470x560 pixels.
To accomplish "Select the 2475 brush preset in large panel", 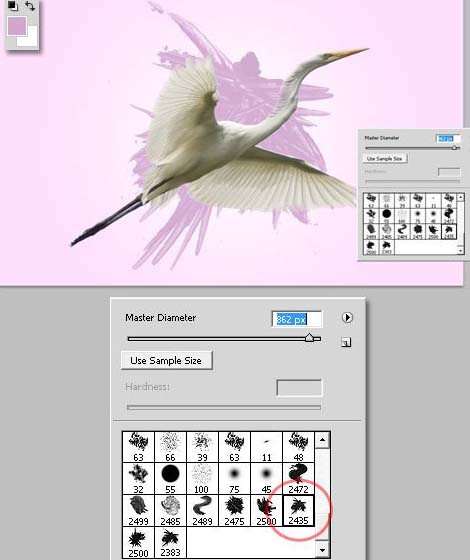I will click(234, 510).
